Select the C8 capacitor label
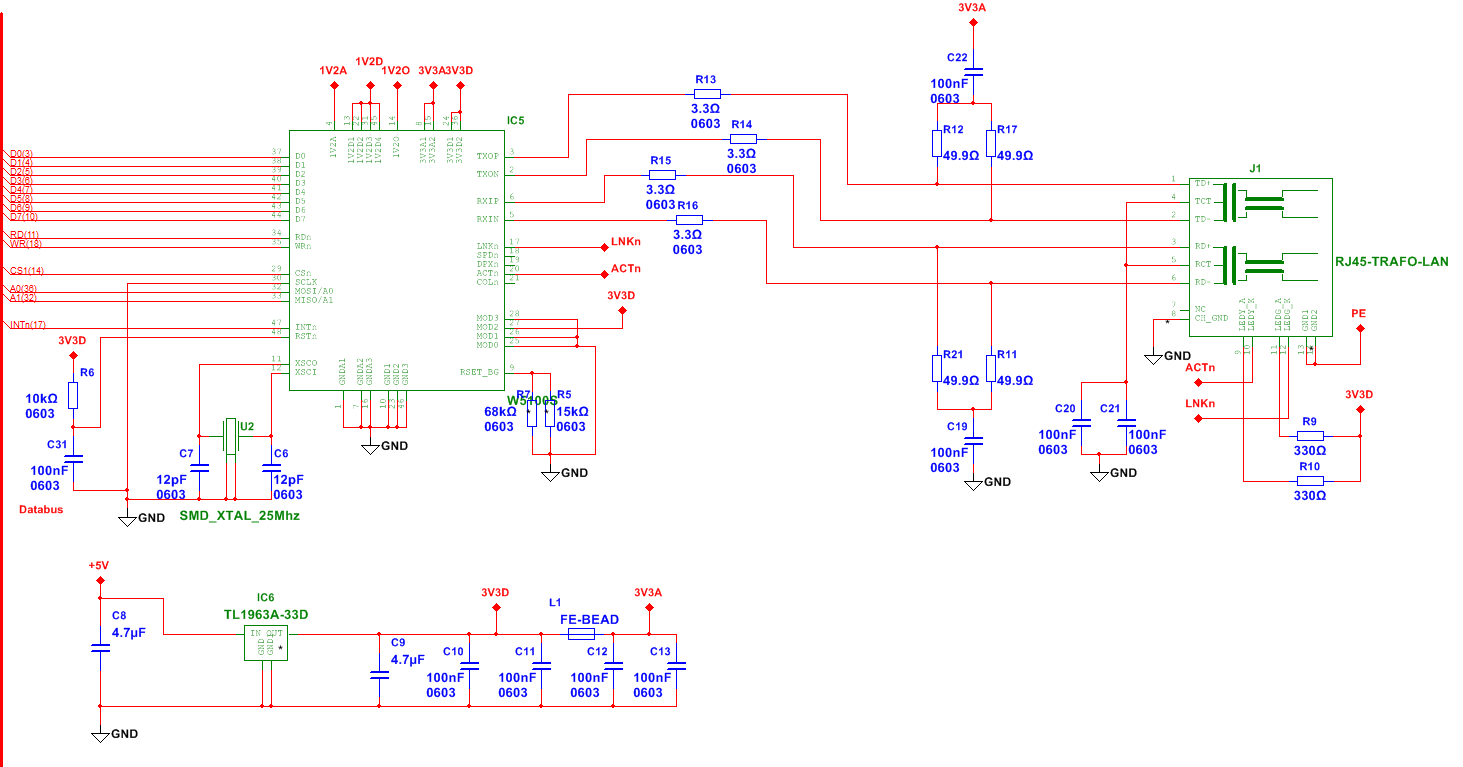 [x=119, y=616]
